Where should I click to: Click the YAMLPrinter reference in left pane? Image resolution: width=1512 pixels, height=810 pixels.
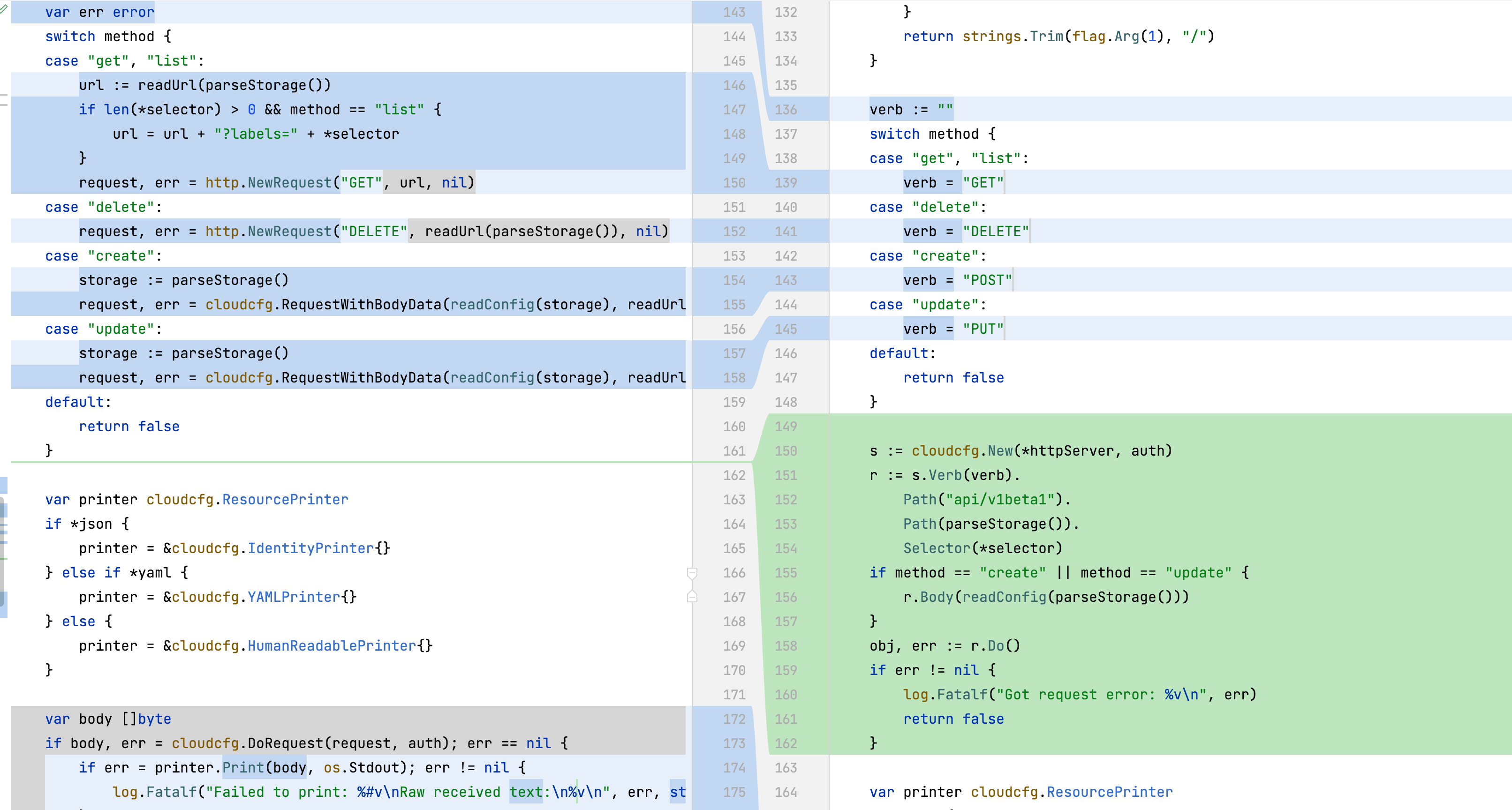[294, 597]
